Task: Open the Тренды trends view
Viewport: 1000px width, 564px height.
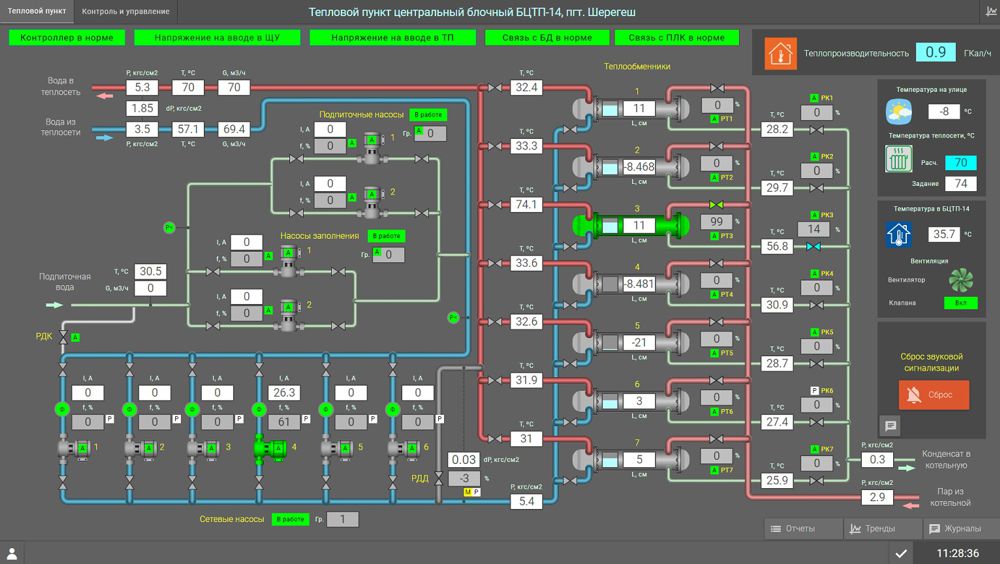Action: point(869,528)
